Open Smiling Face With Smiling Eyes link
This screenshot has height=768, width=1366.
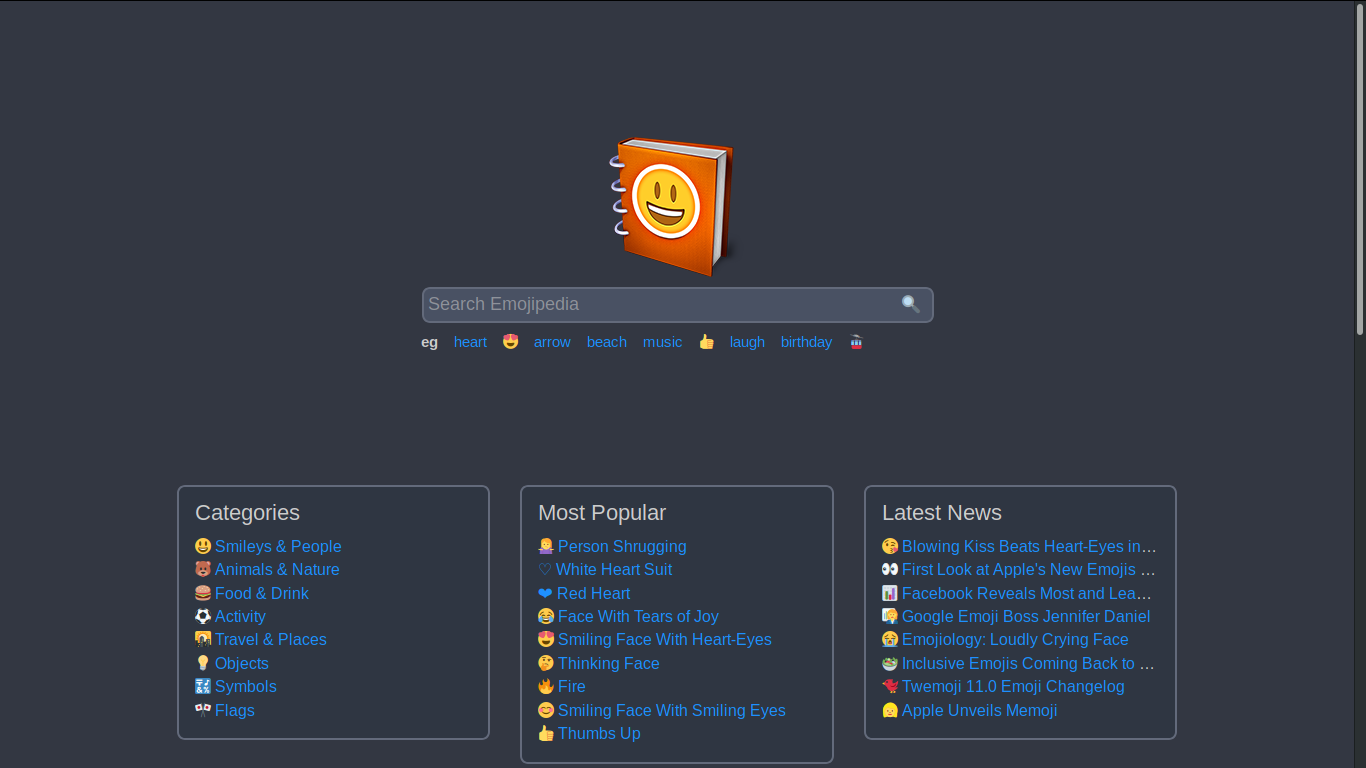coord(672,710)
